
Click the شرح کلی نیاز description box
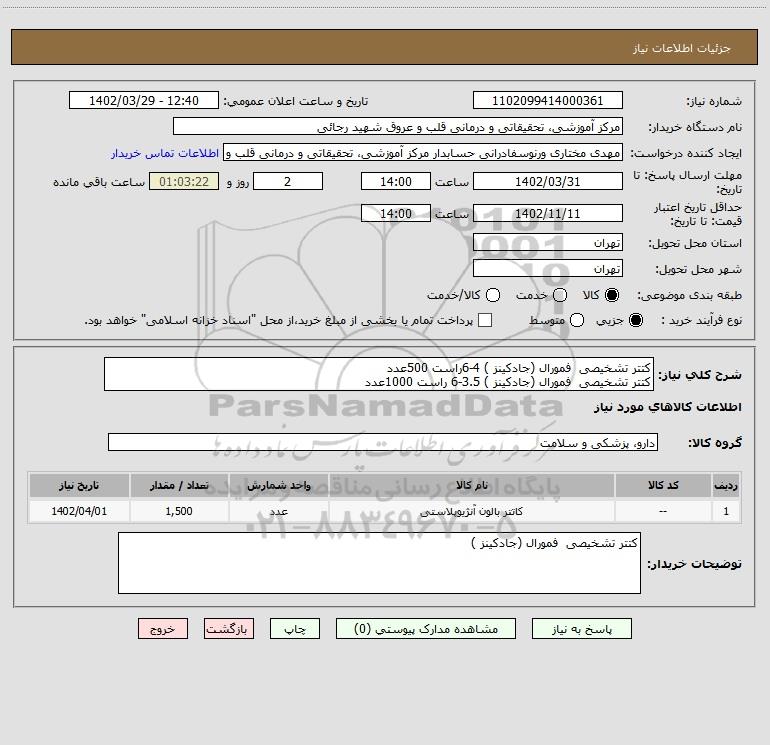pos(379,374)
